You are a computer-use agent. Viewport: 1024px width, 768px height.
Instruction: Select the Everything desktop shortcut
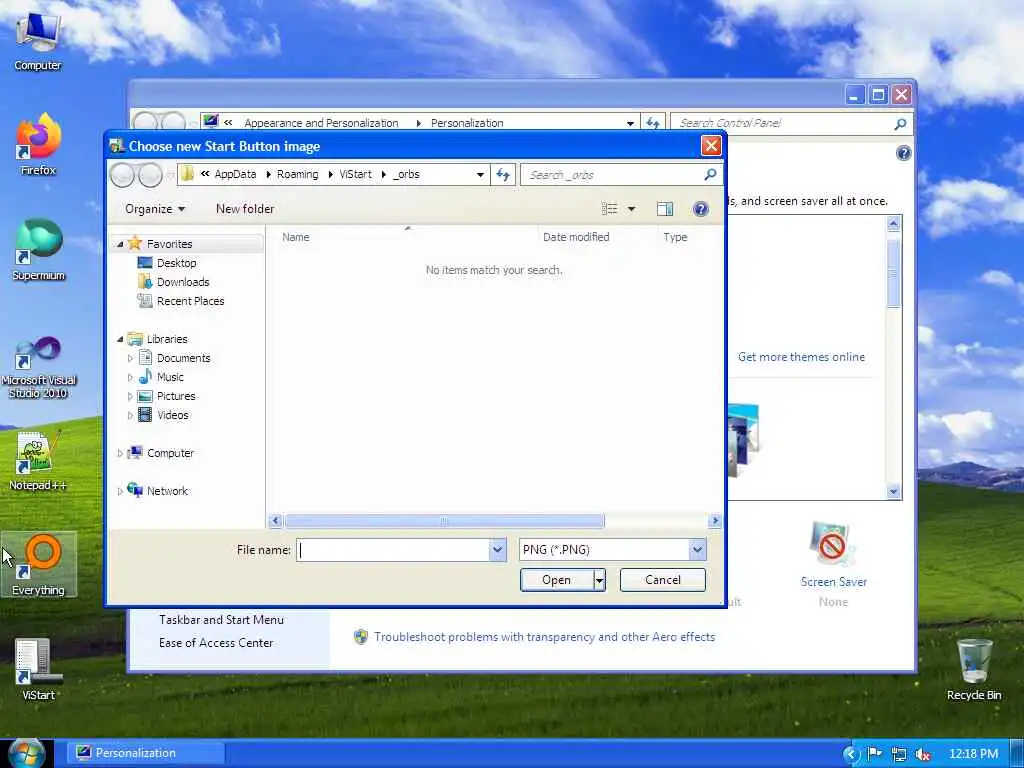[x=39, y=564]
